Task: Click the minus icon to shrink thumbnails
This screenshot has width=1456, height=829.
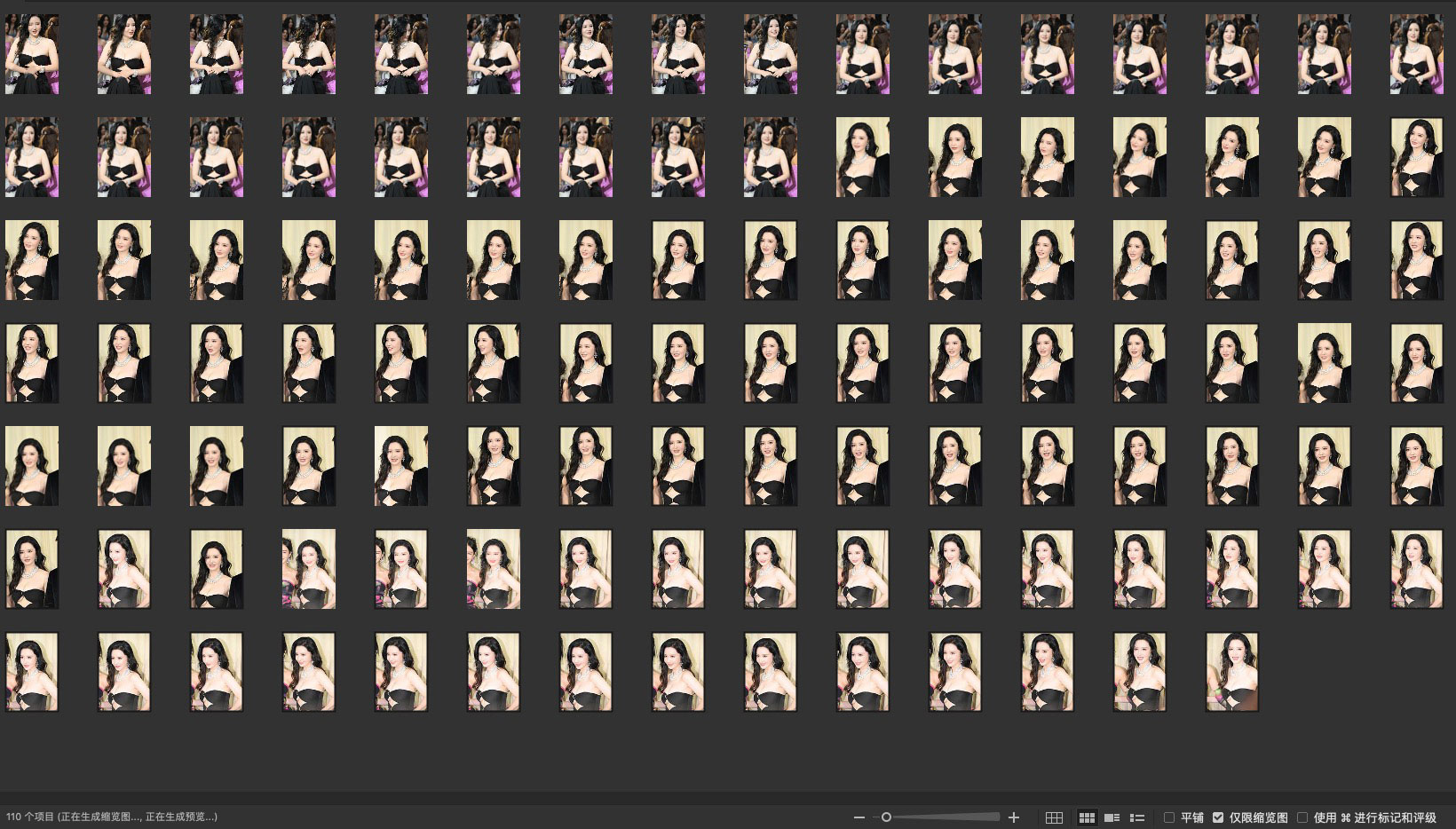Action: [859, 817]
